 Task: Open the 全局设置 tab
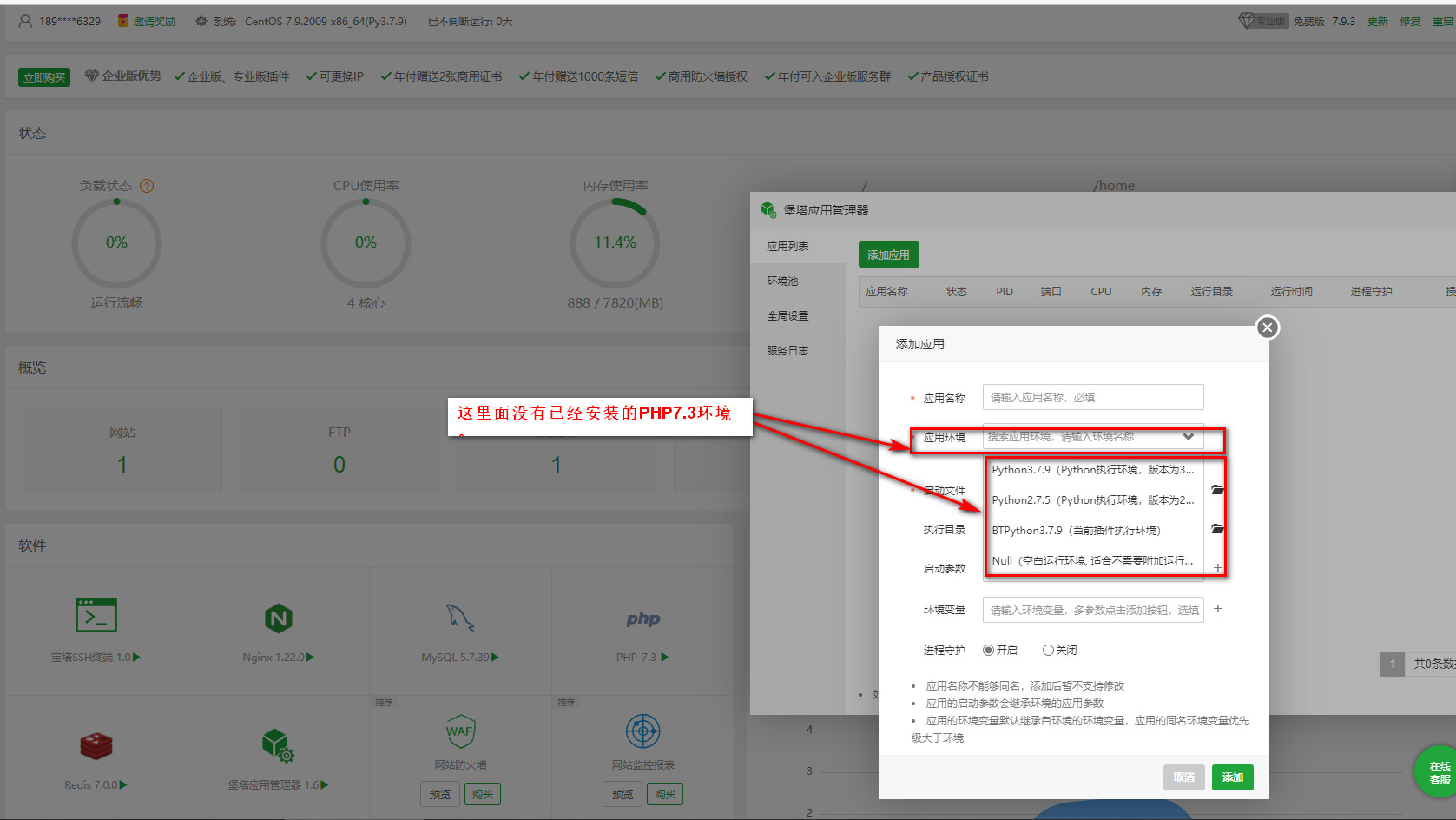pos(798,316)
